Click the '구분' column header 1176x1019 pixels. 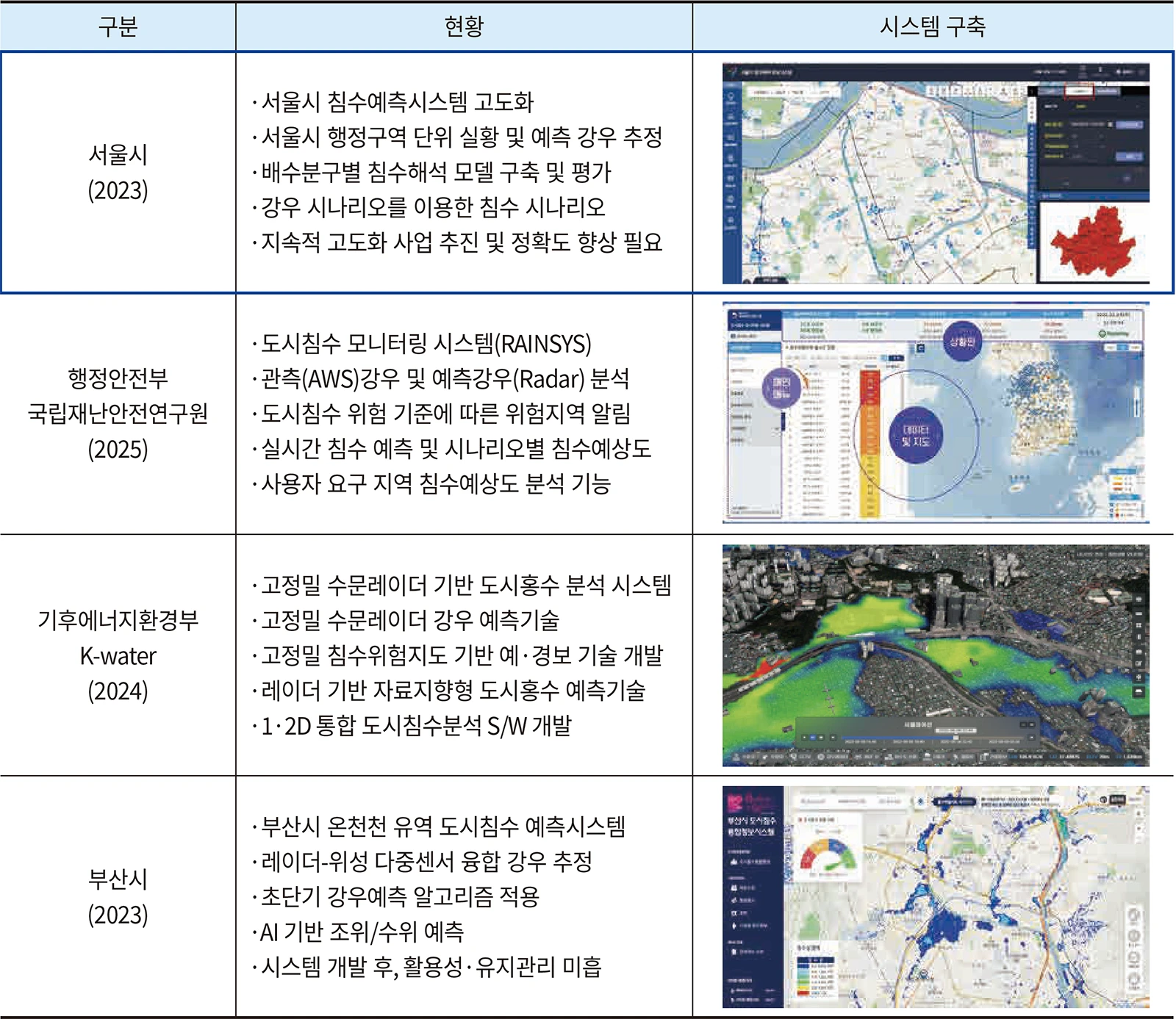click(x=118, y=27)
